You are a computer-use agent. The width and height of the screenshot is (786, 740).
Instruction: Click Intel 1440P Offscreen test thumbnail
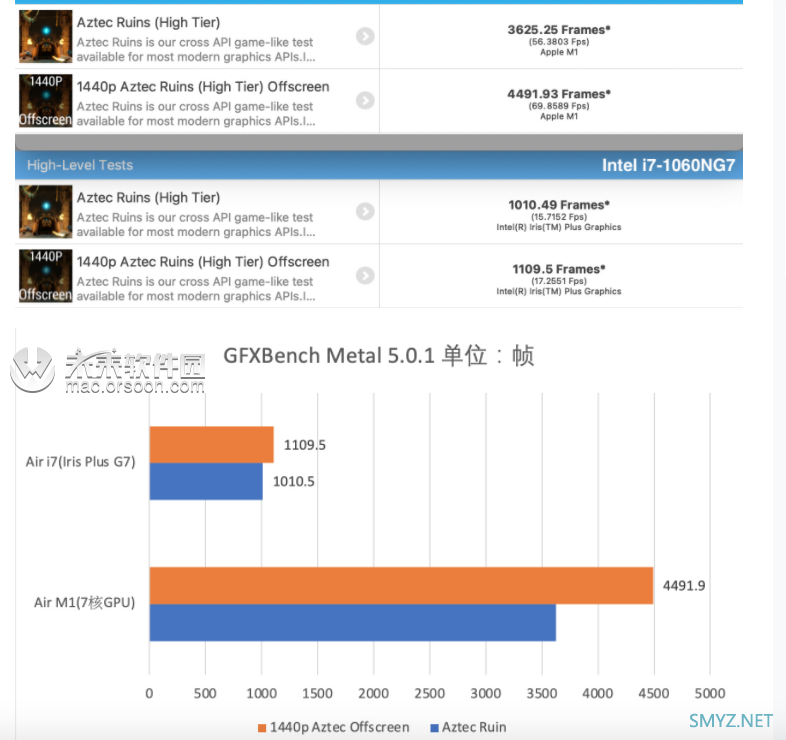pyautogui.click(x=46, y=276)
